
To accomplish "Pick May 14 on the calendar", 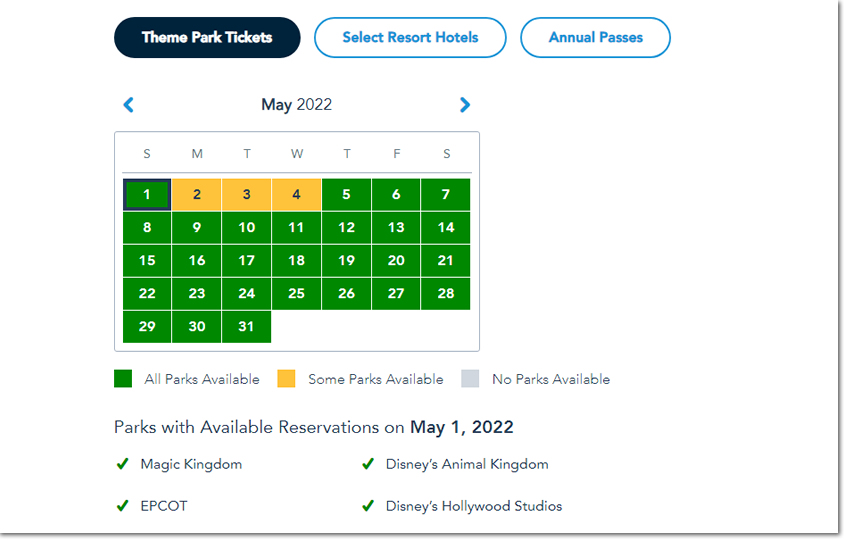I will [x=446, y=227].
